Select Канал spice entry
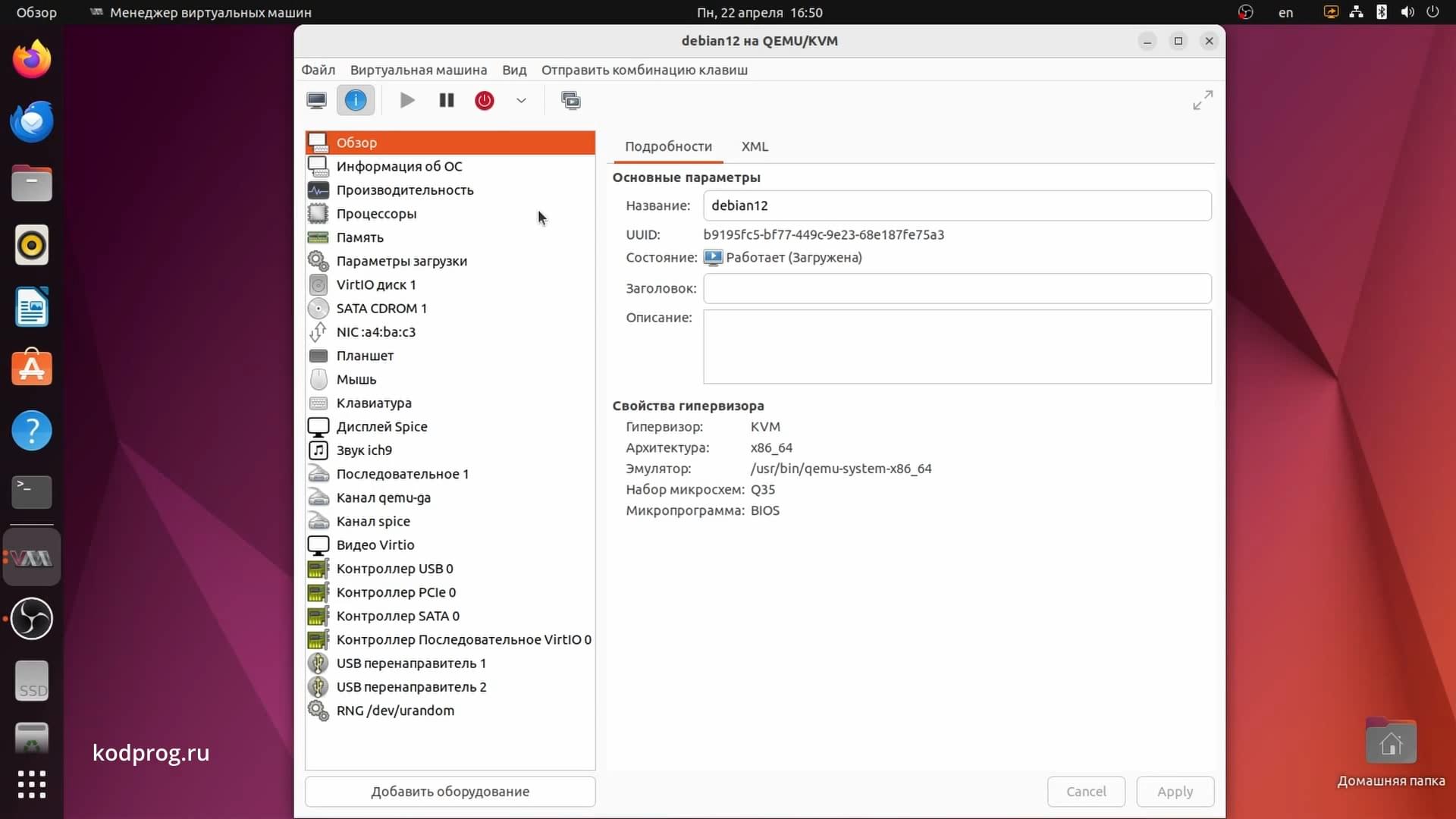The image size is (1456, 819). tap(450, 521)
